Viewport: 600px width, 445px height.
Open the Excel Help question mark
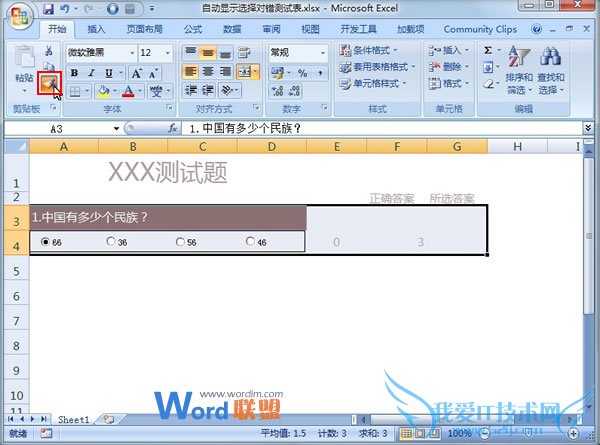[x=536, y=29]
